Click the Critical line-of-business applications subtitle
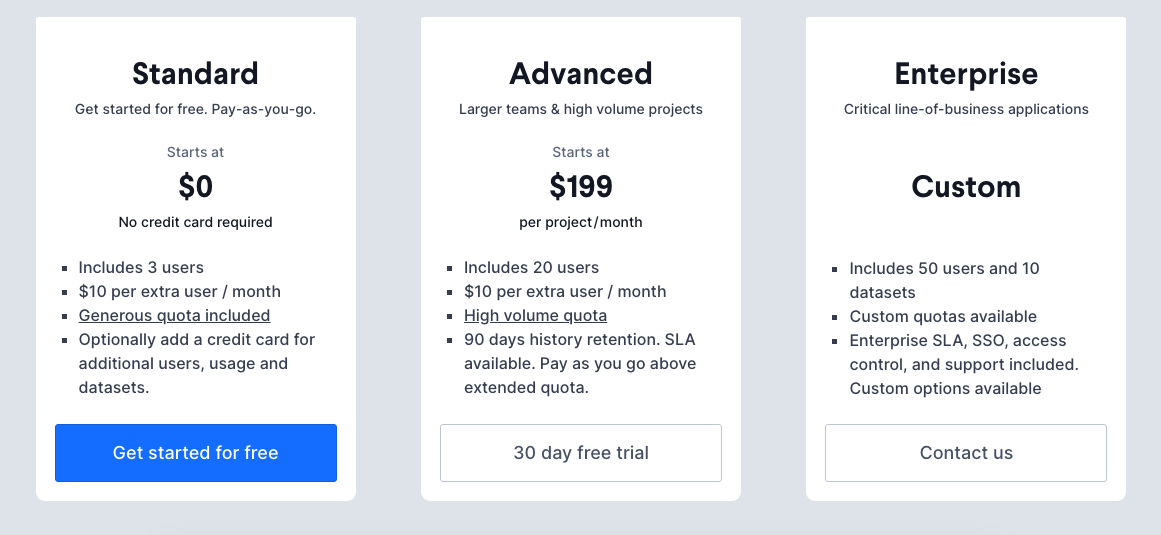This screenshot has height=535, width=1161. click(x=966, y=109)
